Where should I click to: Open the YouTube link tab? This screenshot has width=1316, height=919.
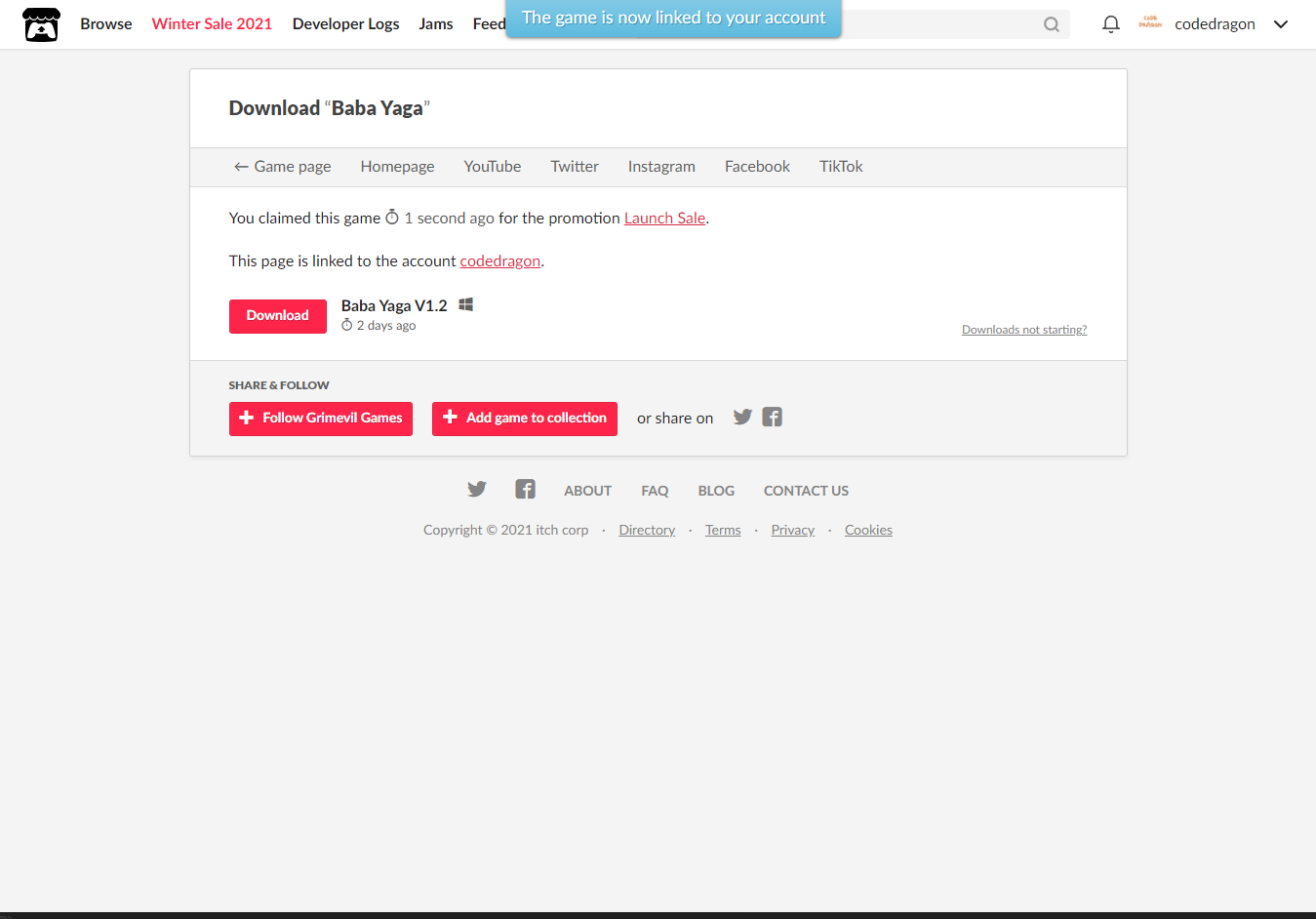[x=493, y=167]
